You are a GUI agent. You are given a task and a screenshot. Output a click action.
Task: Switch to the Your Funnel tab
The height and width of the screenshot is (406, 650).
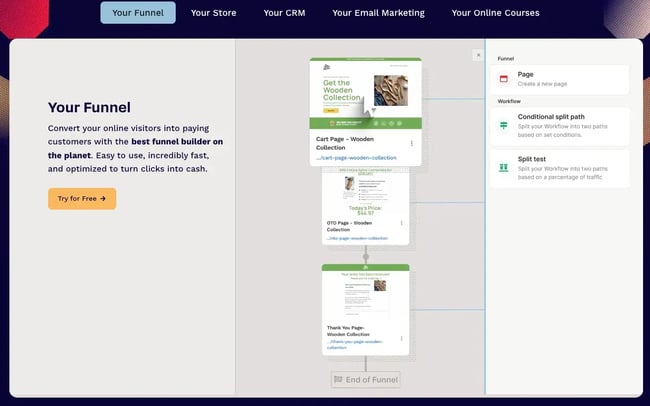pyautogui.click(x=138, y=13)
